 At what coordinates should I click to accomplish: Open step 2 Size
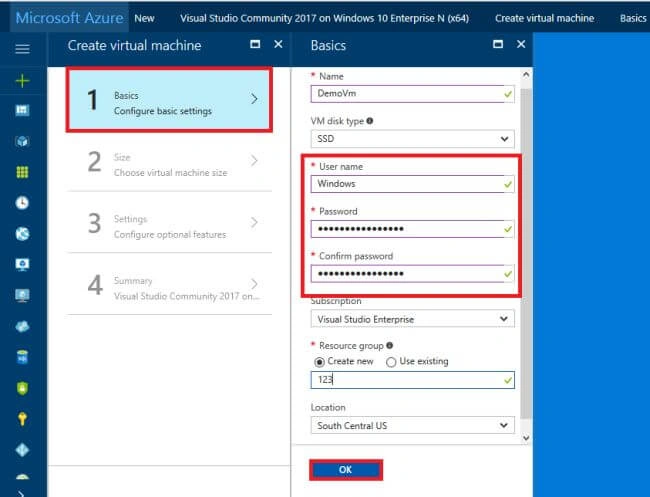169,161
